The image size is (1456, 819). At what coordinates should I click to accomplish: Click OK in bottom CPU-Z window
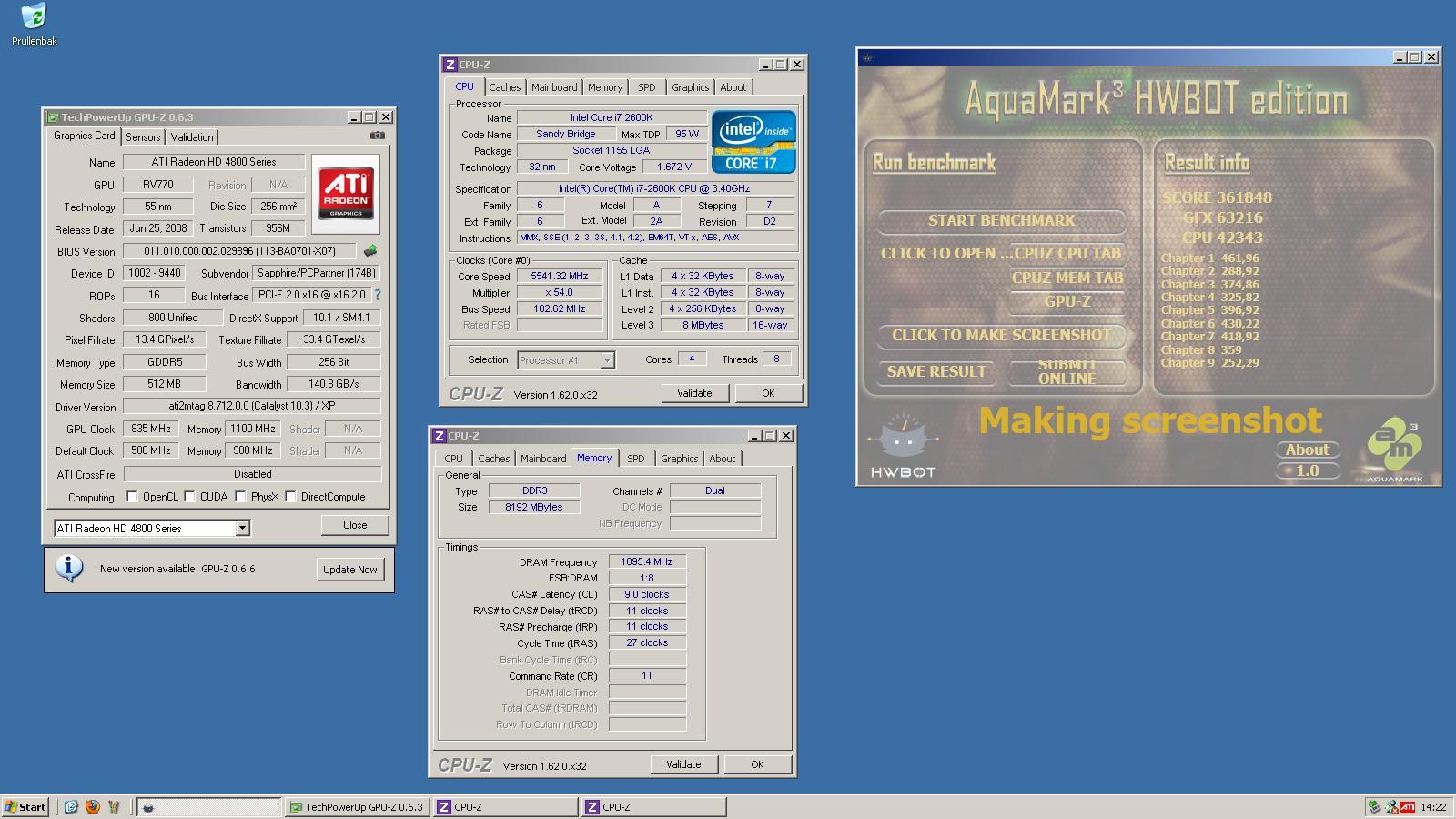pyautogui.click(x=757, y=764)
